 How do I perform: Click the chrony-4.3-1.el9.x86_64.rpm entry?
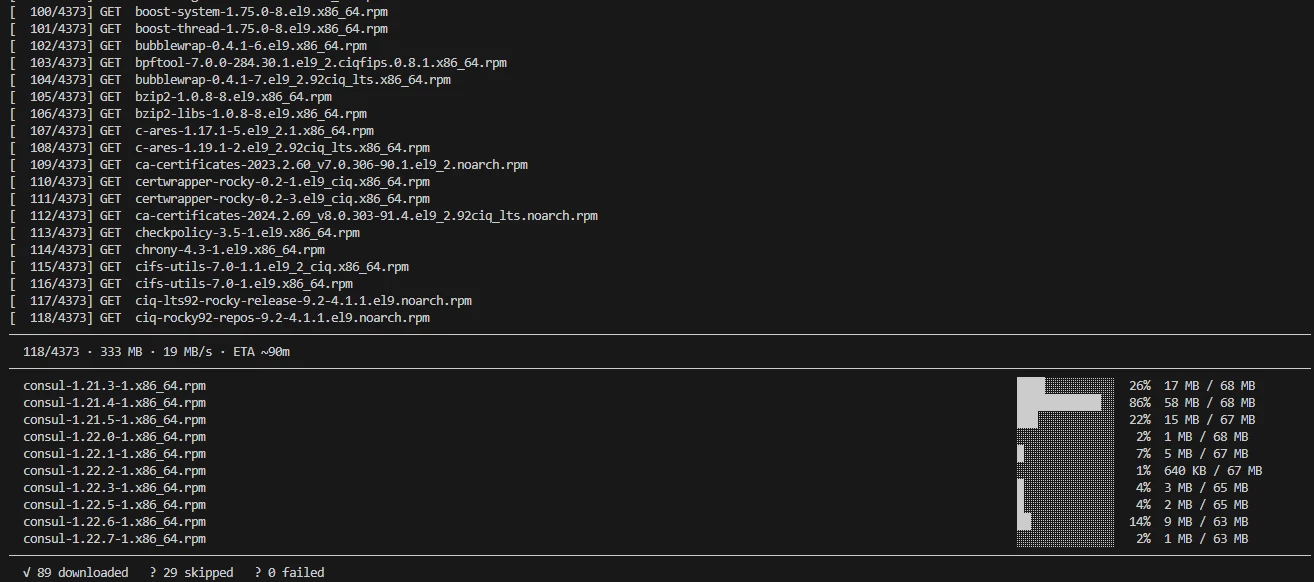[x=230, y=250]
